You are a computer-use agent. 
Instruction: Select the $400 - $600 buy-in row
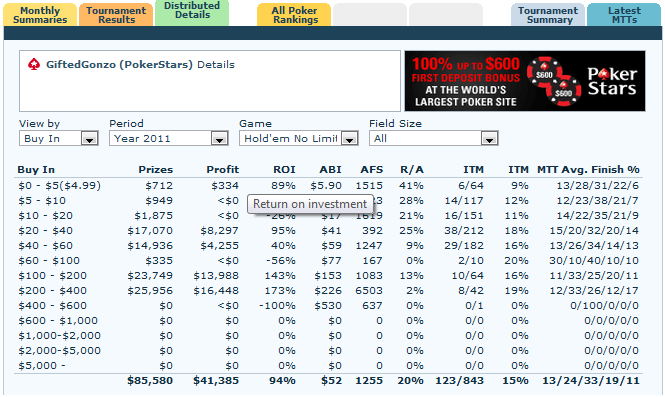328,306
